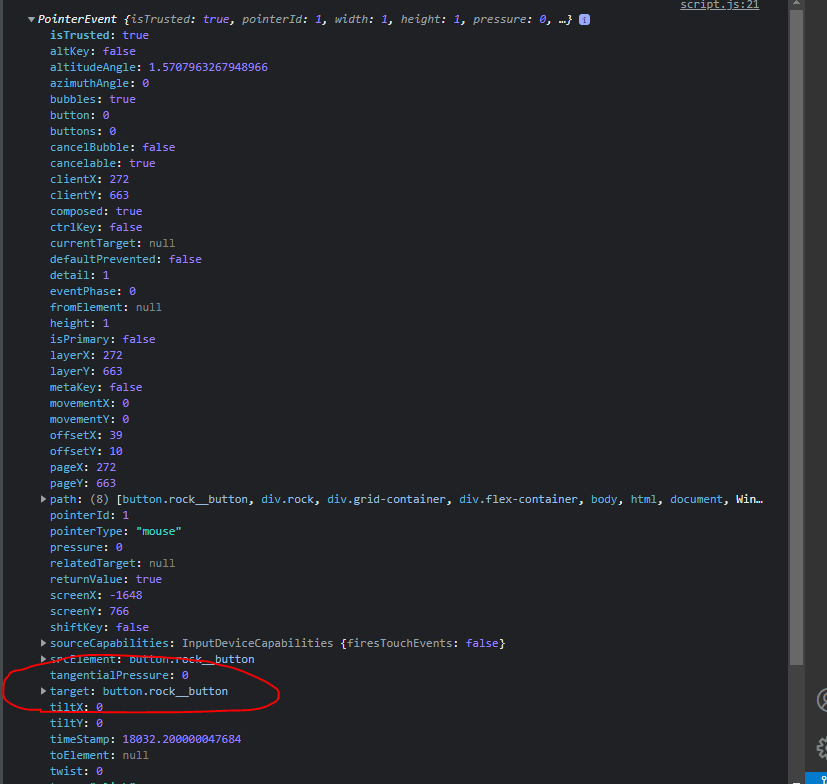Select the buttons: 0 property row
This screenshot has height=784, width=827.
pos(83,131)
